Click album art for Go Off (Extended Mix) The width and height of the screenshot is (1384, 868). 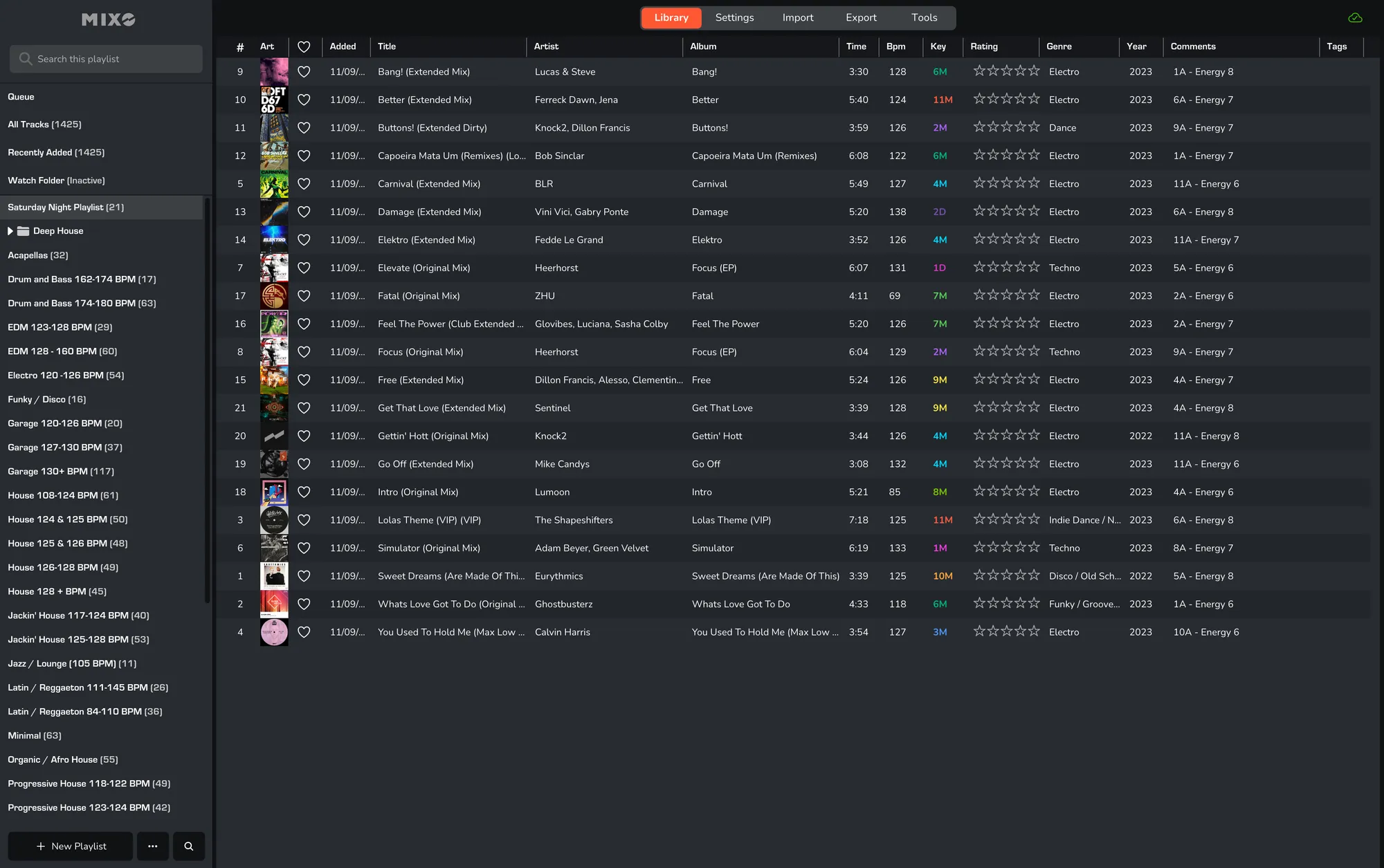(274, 463)
